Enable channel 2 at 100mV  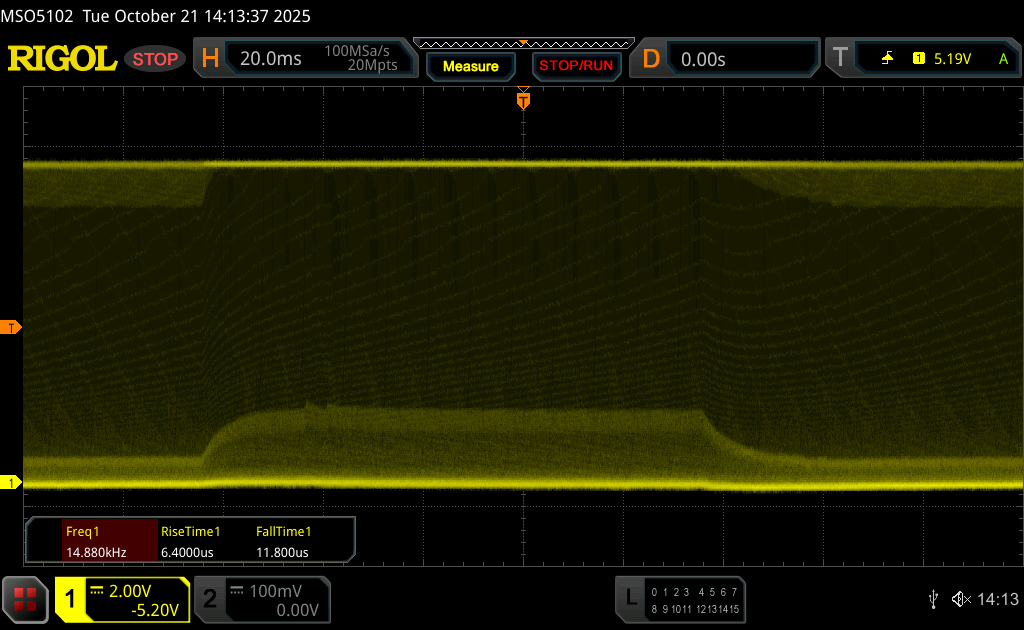262,600
